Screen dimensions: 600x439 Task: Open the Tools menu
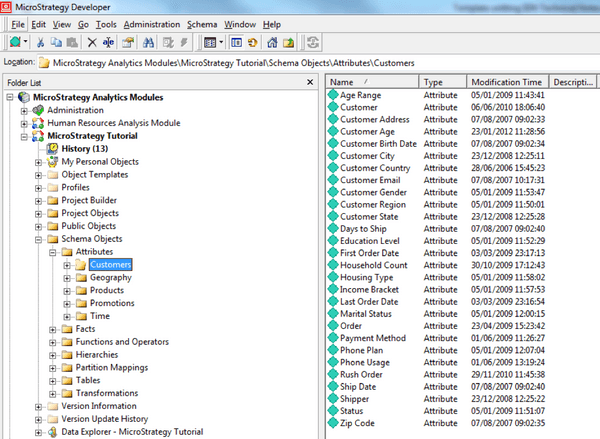click(106, 24)
